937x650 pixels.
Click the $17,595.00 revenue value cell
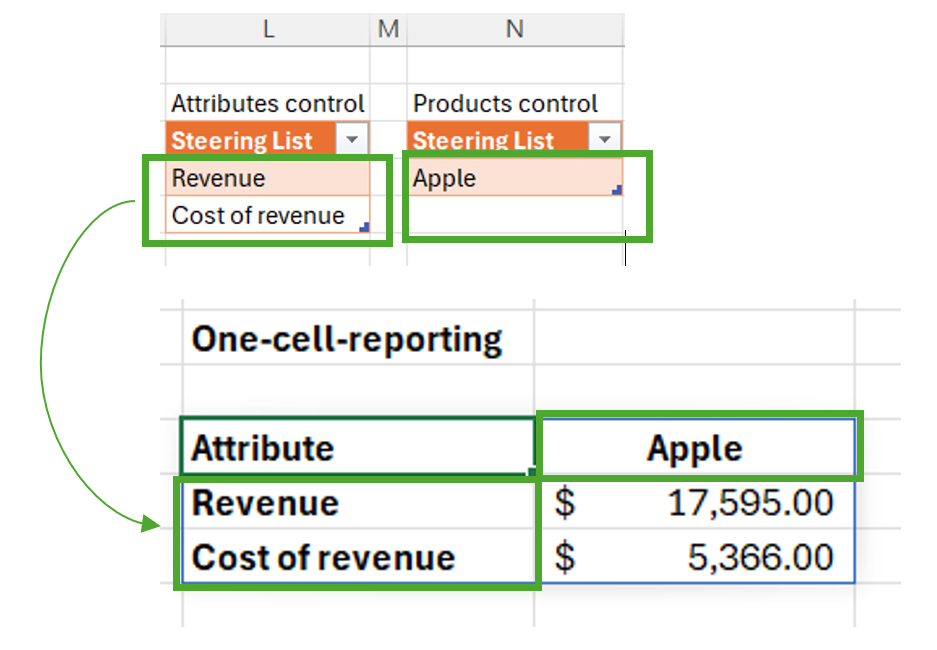[696, 503]
